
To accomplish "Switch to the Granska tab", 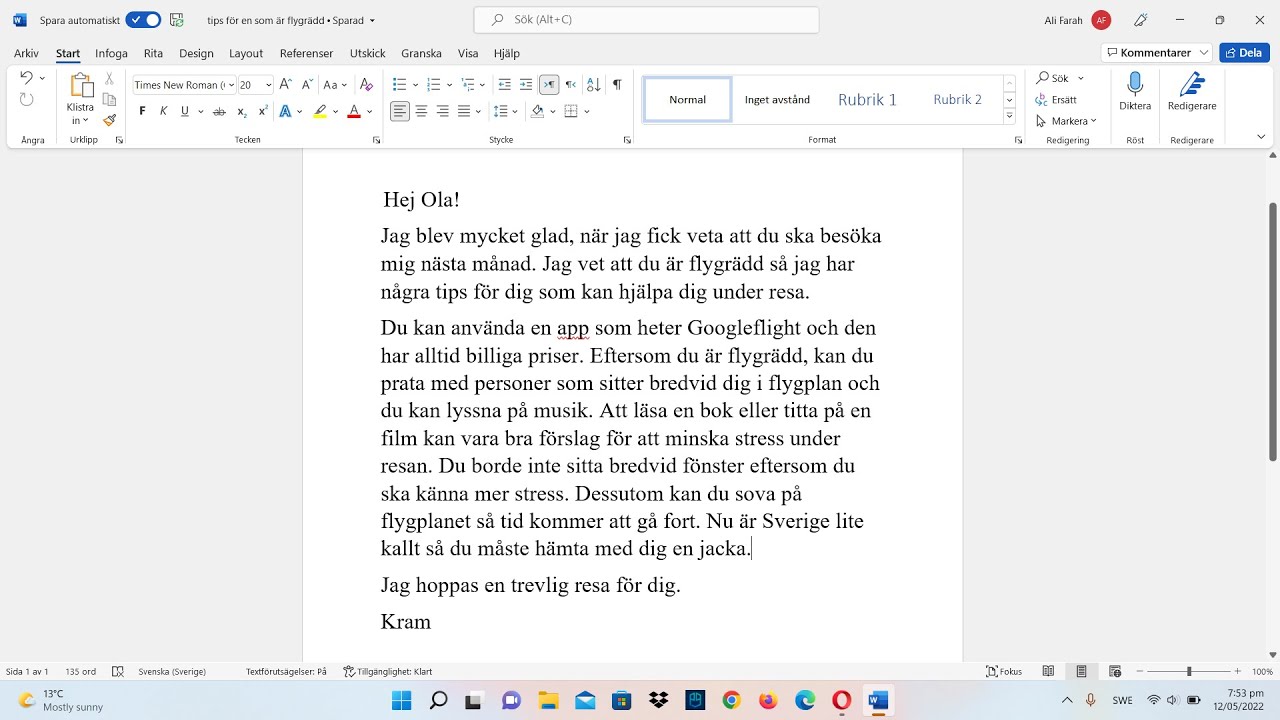I will pyautogui.click(x=421, y=53).
